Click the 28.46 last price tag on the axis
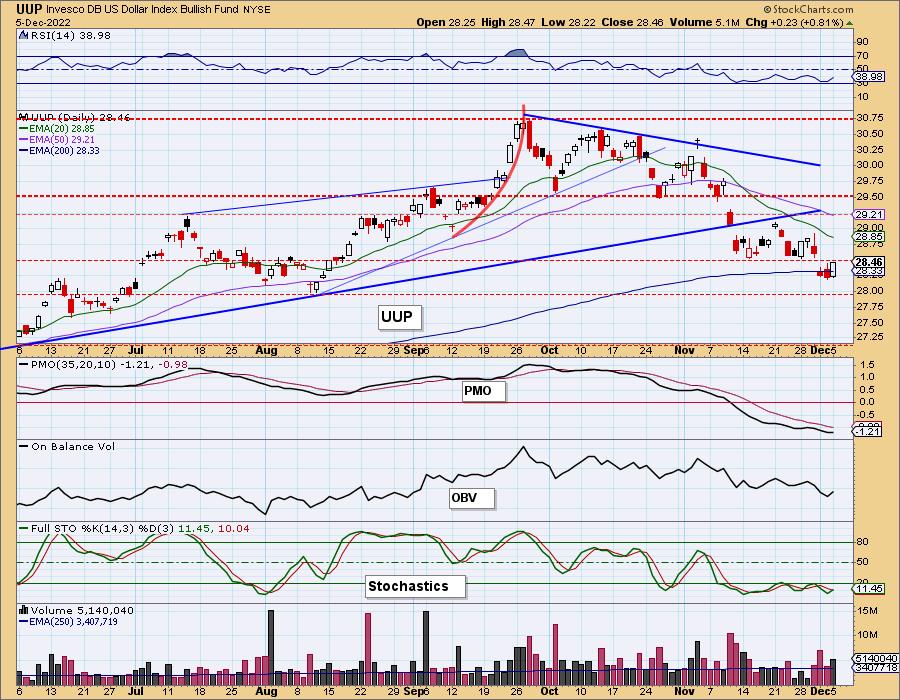The image size is (900, 700). point(868,260)
